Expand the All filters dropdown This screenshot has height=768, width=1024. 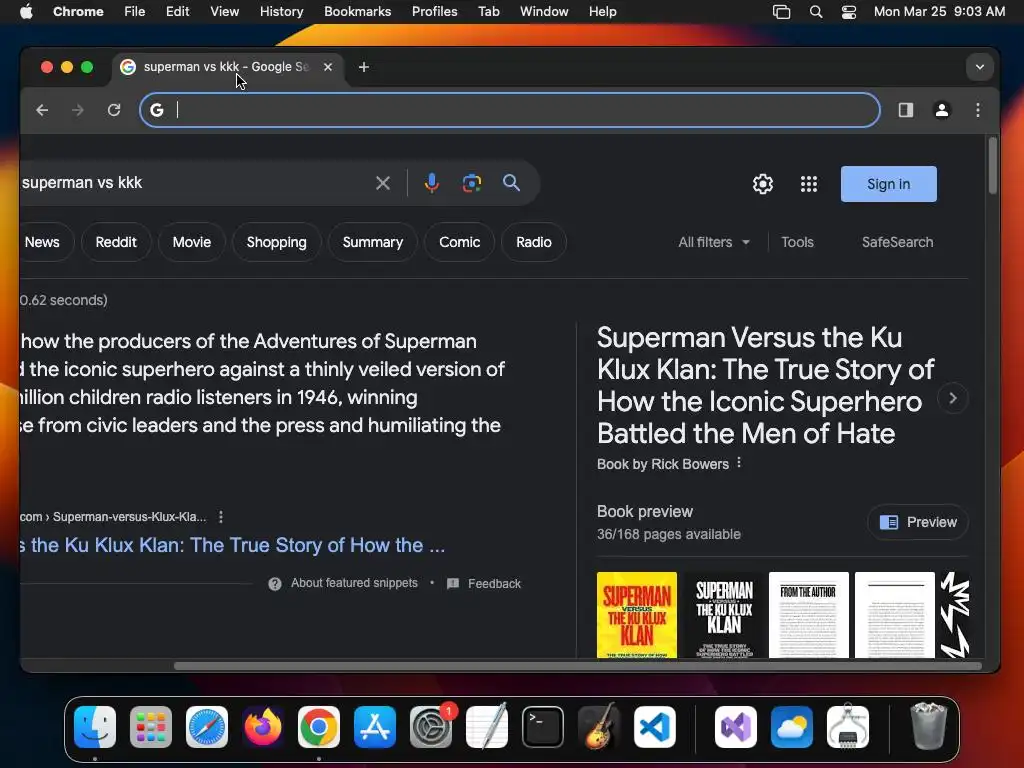713,242
